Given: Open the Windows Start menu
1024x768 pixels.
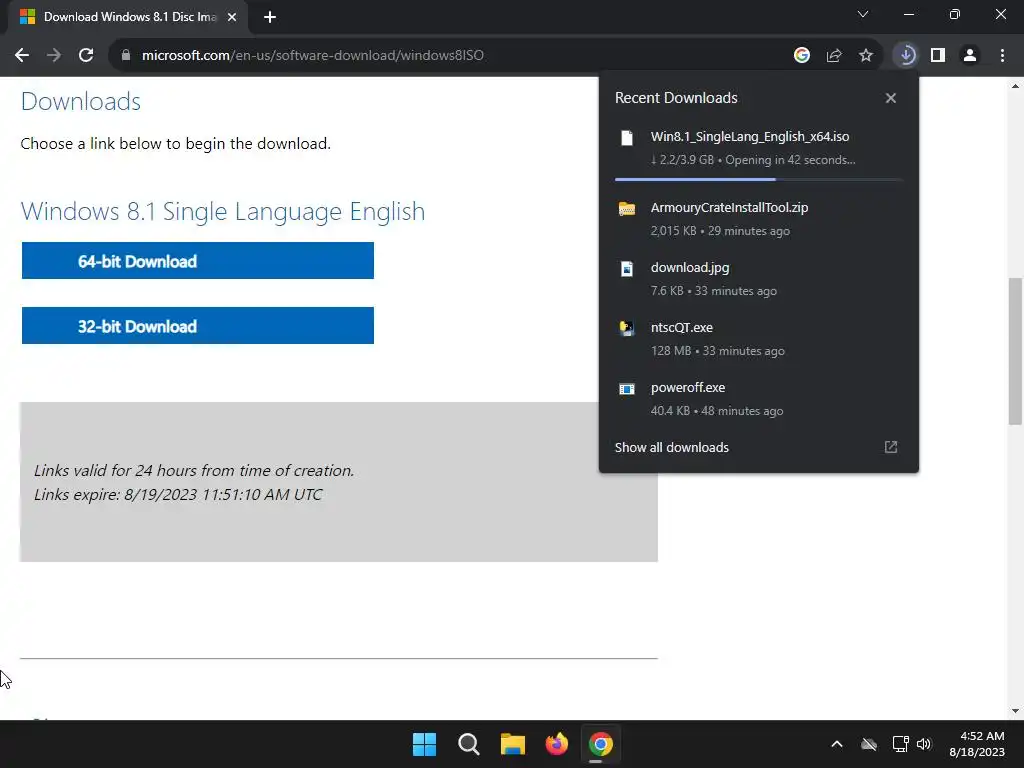Looking at the screenshot, I should click(424, 744).
